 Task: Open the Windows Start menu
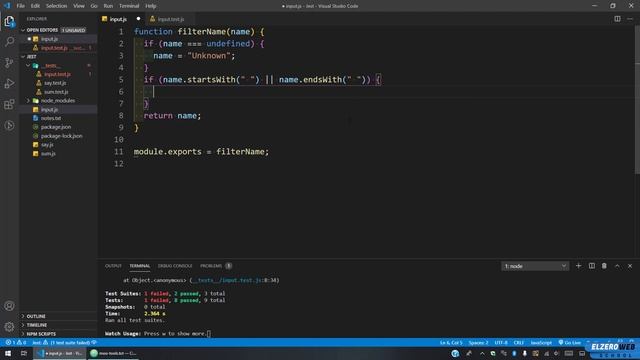click(8, 353)
